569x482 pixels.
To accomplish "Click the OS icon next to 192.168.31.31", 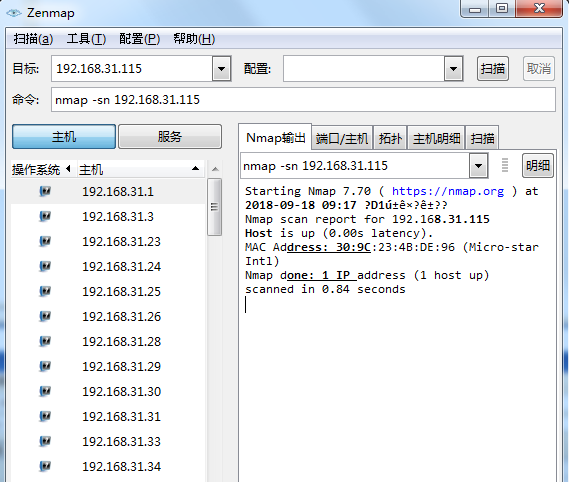I will coord(45,417).
